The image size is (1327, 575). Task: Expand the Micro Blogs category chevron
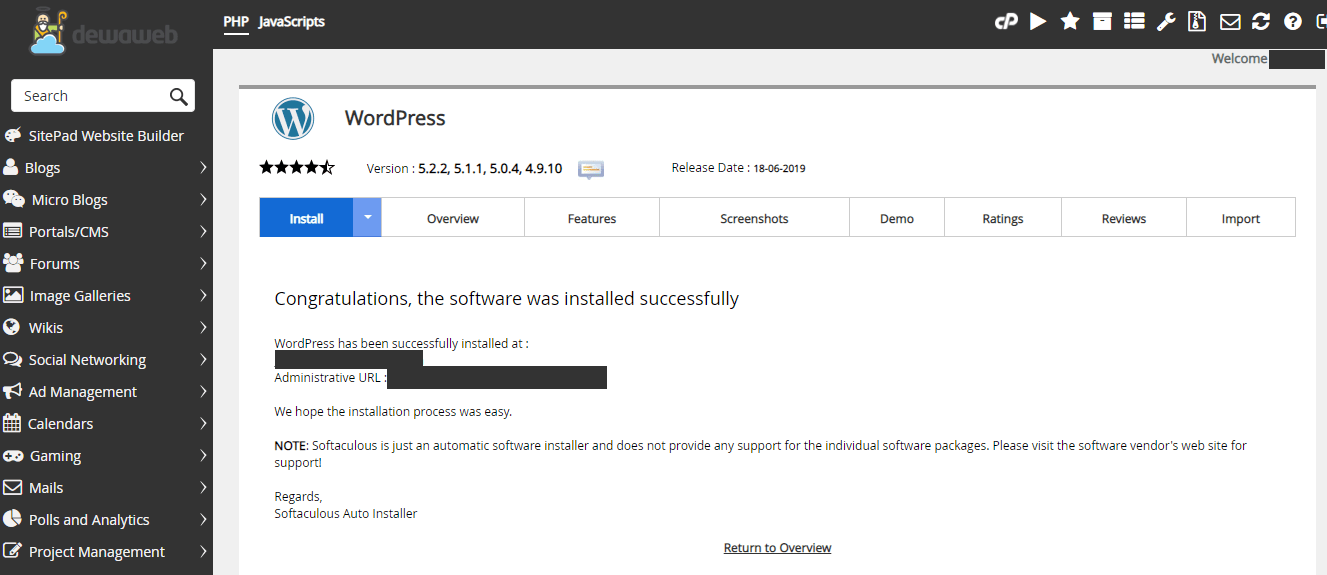pos(203,199)
